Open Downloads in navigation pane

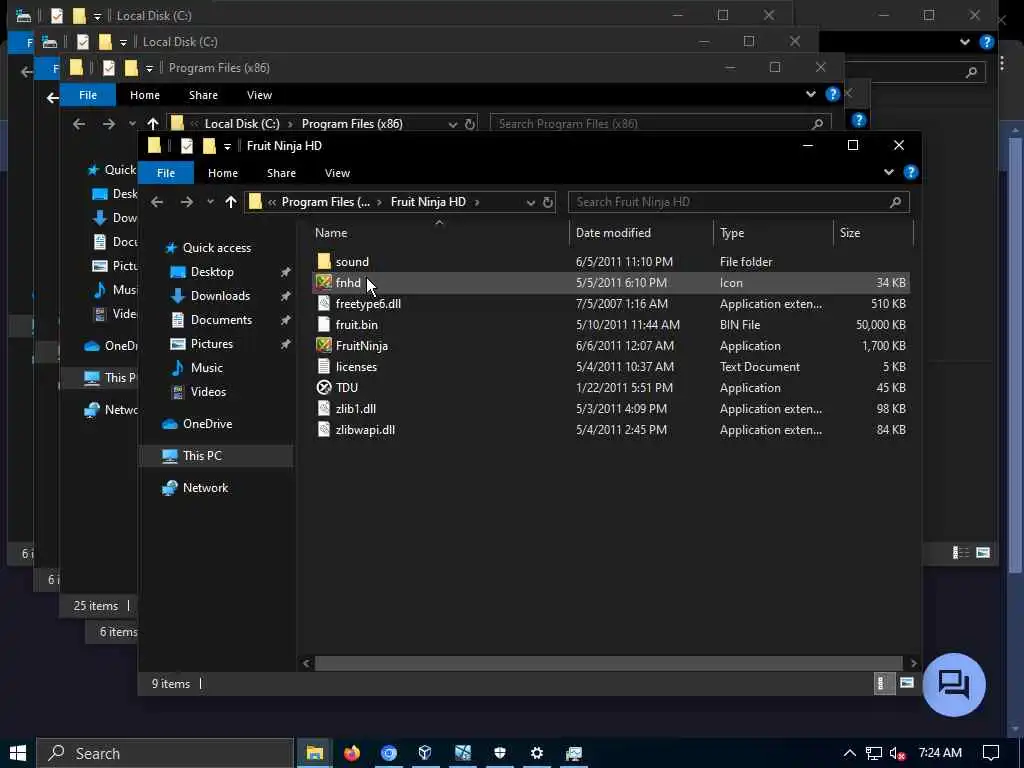[220, 296]
